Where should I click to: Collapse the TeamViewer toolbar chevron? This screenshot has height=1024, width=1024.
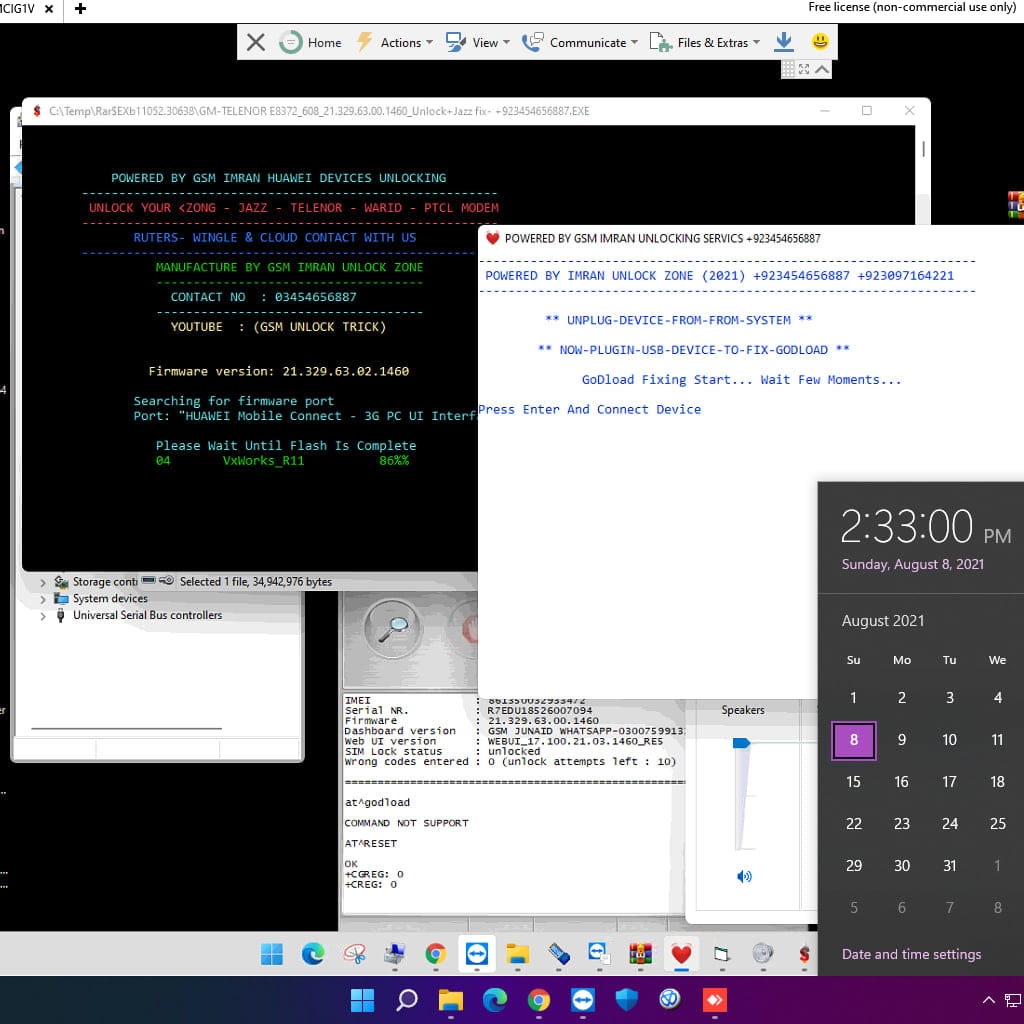822,69
